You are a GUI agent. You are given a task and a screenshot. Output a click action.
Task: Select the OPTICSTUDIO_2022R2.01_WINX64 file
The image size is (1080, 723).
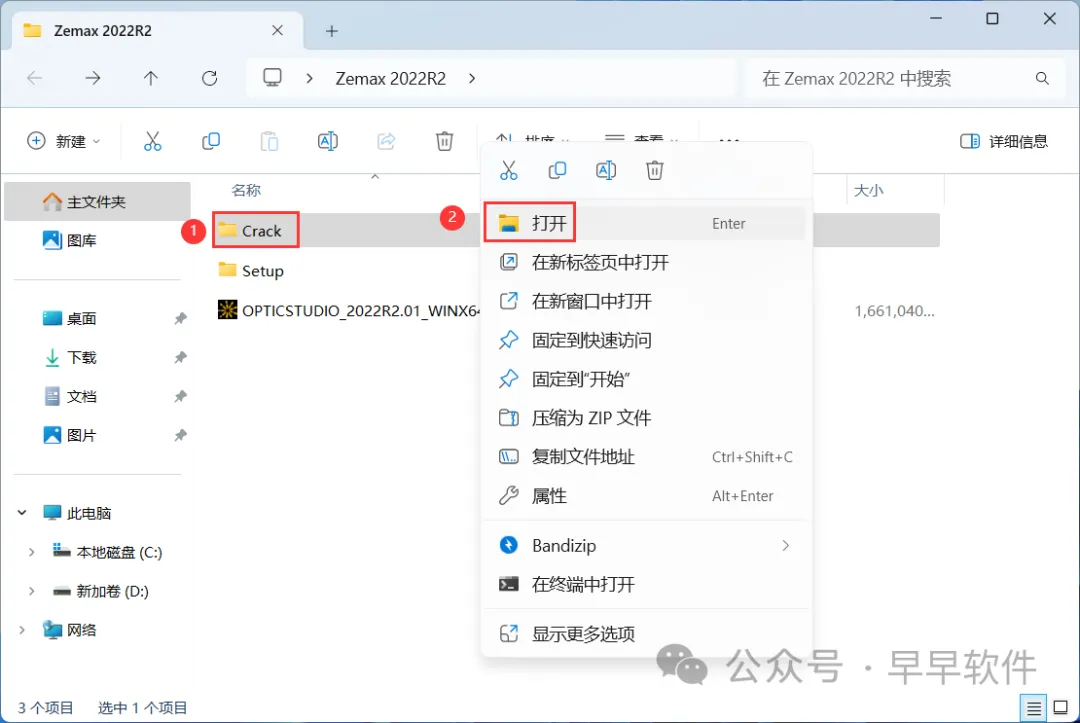348,311
